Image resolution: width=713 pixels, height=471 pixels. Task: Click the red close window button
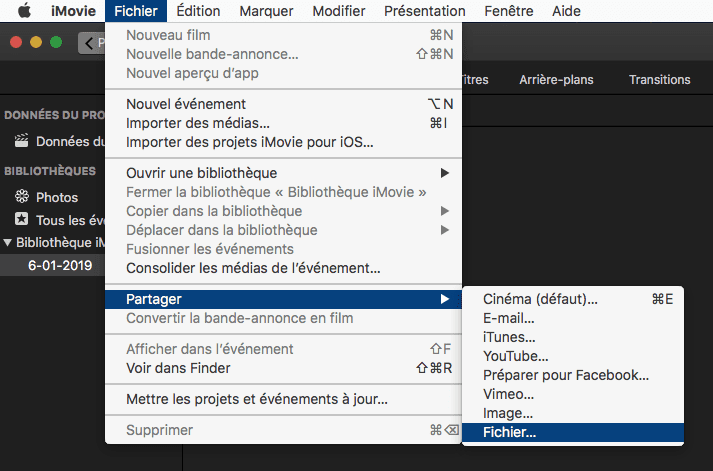[16, 42]
